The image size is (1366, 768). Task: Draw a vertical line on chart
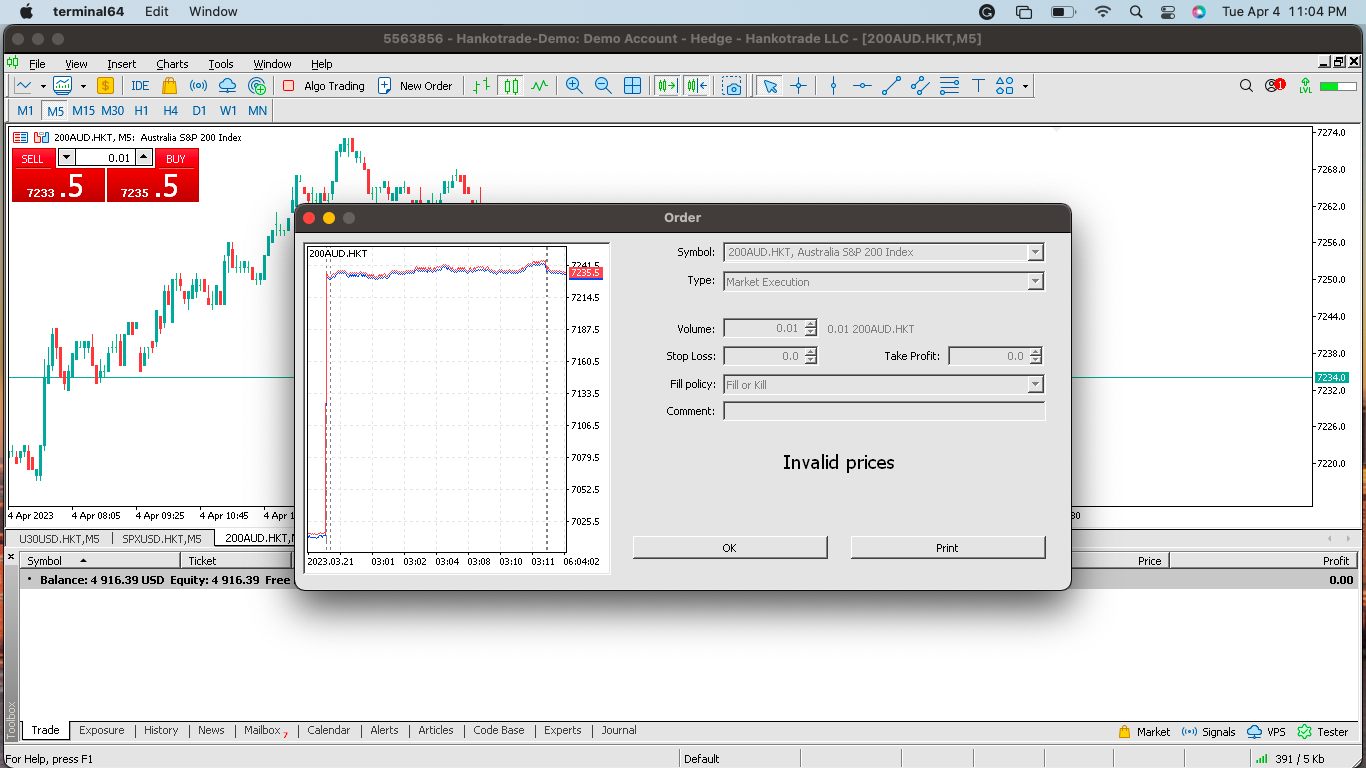pyautogui.click(x=833, y=86)
